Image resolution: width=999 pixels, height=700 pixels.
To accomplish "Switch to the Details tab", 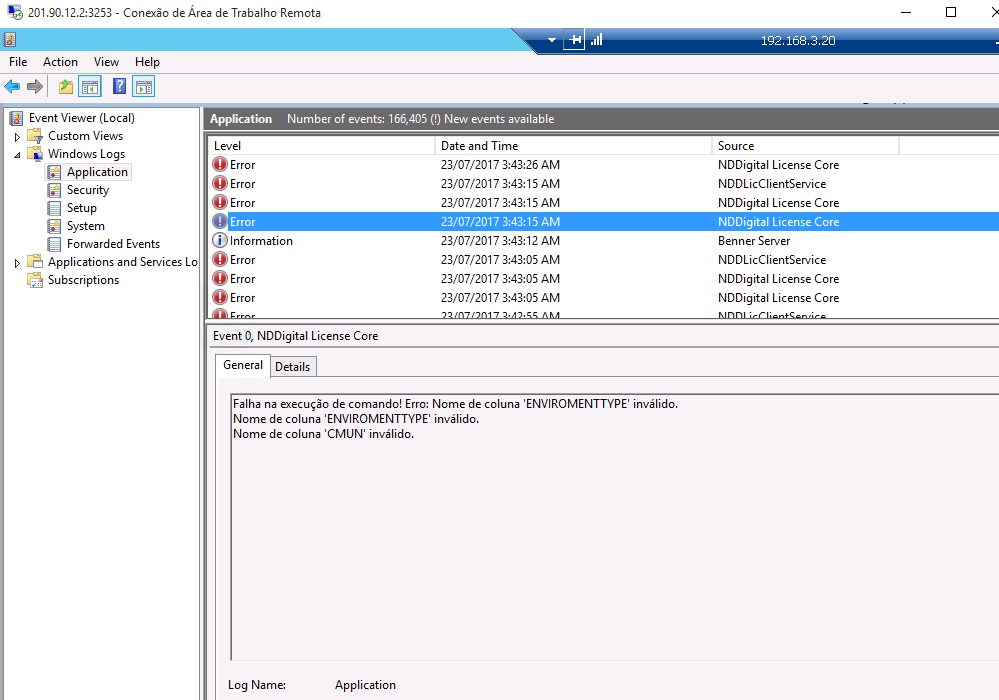I will pyautogui.click(x=292, y=367).
